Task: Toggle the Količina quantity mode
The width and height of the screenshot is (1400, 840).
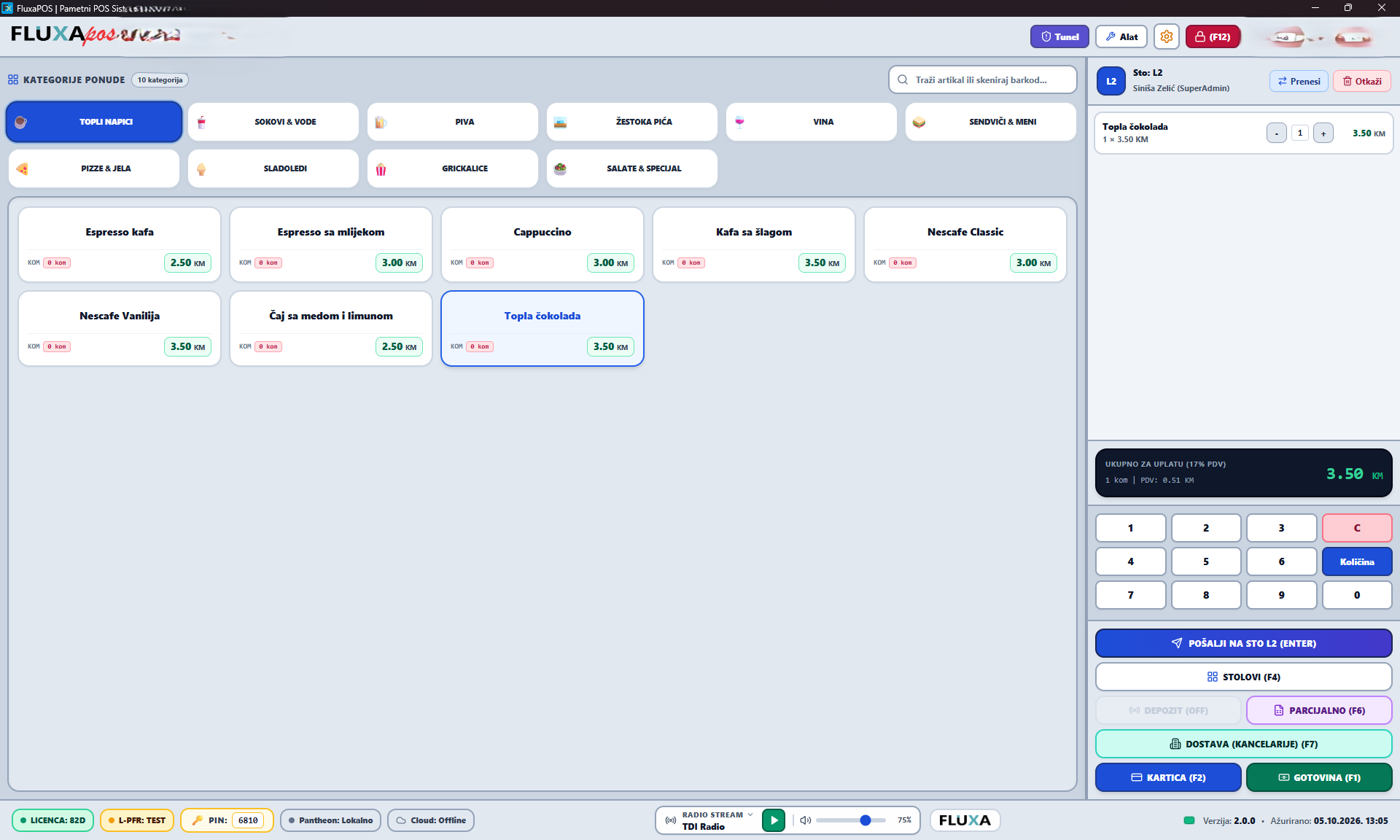Action: 1357,561
